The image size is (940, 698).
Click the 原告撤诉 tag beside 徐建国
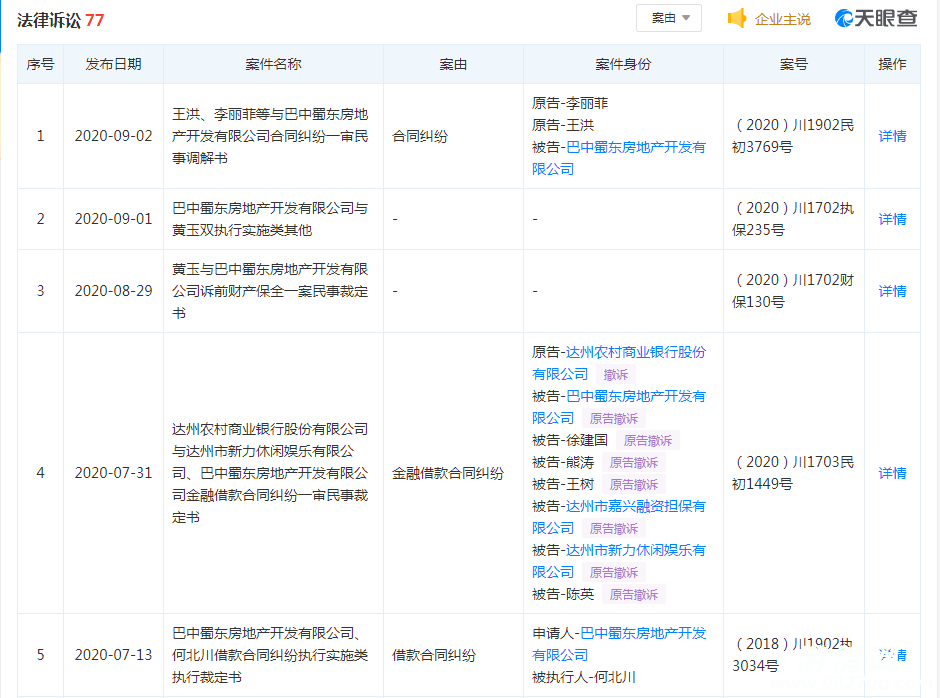click(x=647, y=441)
